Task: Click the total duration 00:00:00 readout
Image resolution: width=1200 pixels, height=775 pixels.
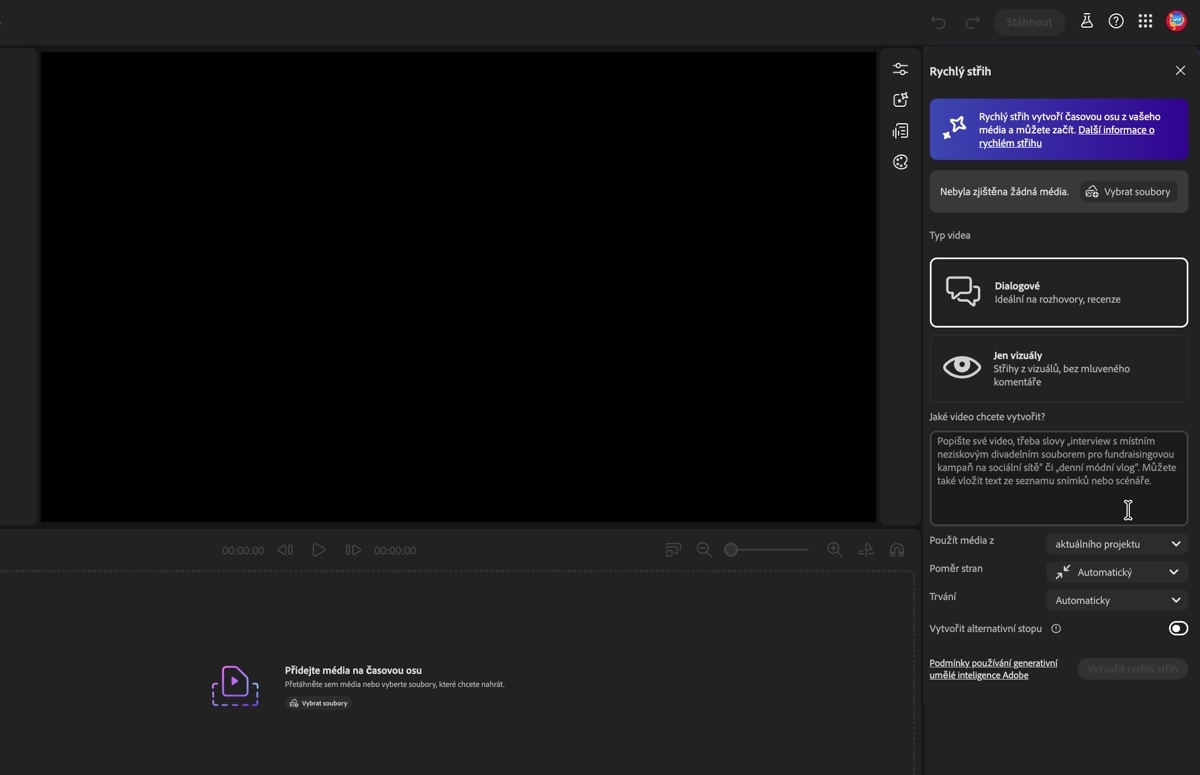Action: [x=395, y=551]
